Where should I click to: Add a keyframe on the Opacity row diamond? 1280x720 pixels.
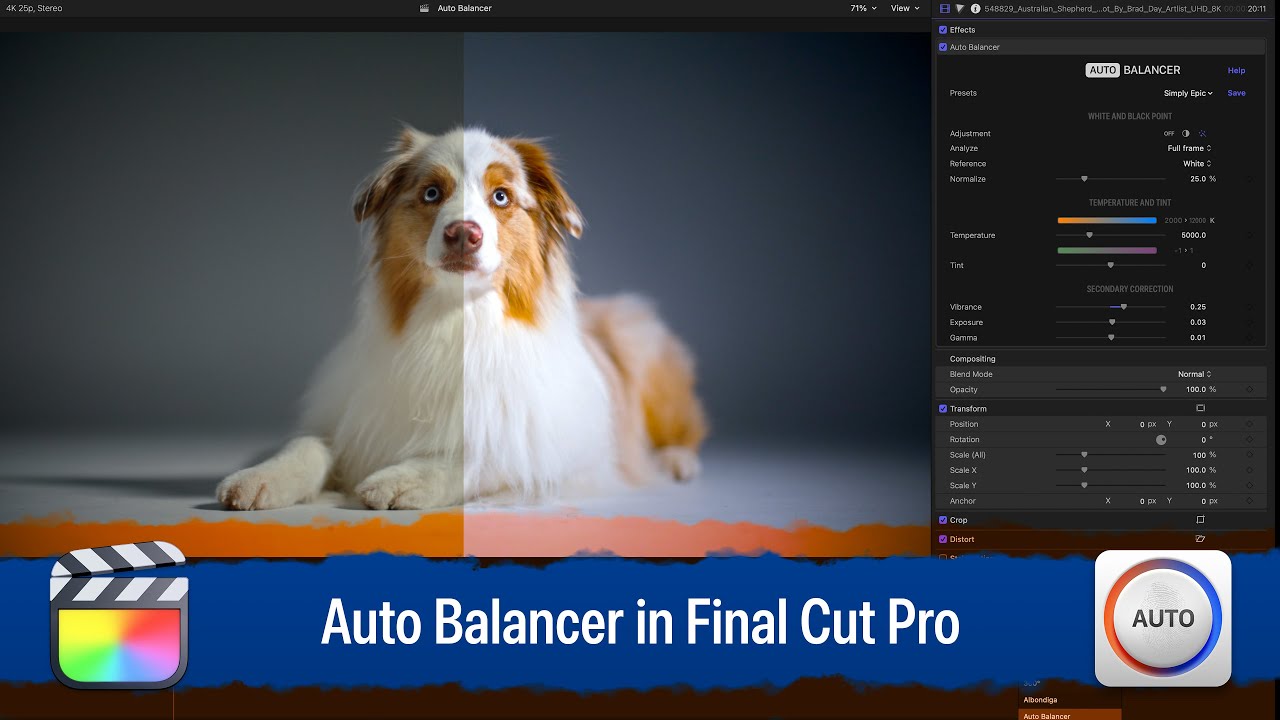(1249, 389)
